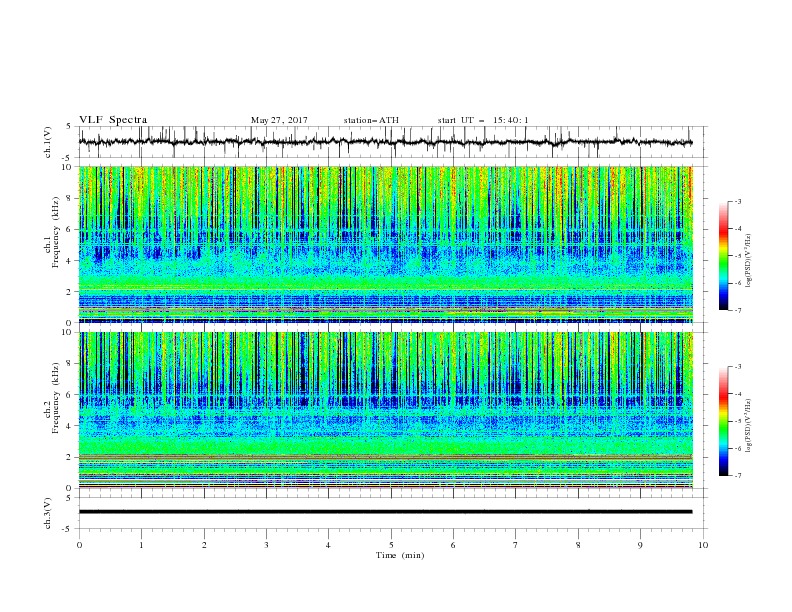Click the thick black ch.3 voltage trace
The height and width of the screenshot is (612, 792).
[385, 512]
